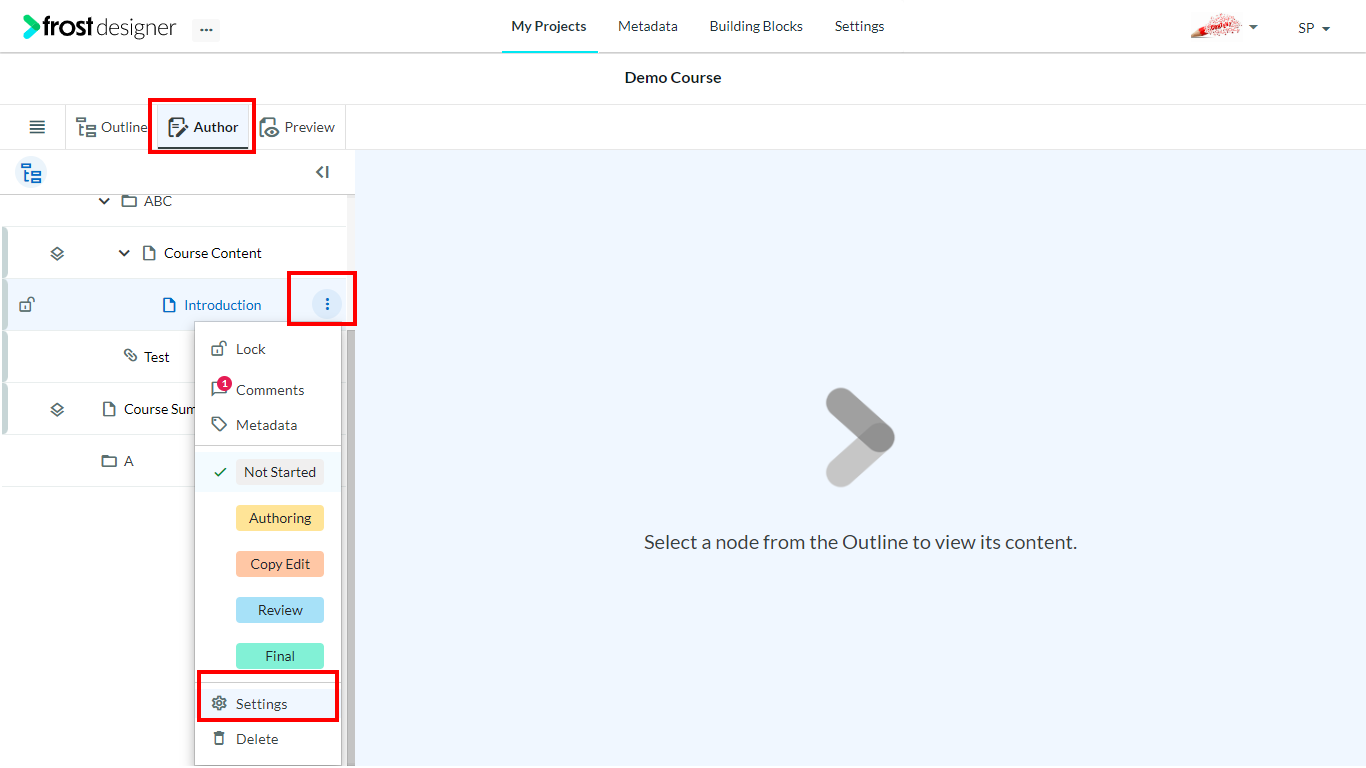Open the hamburger menu in the toolbar
The image size is (1366, 768).
click(37, 127)
